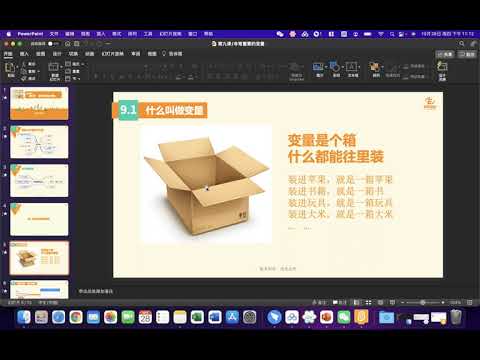Expand the New Slide dropdown arrow
This screenshot has width=480, height=360.
61,67
